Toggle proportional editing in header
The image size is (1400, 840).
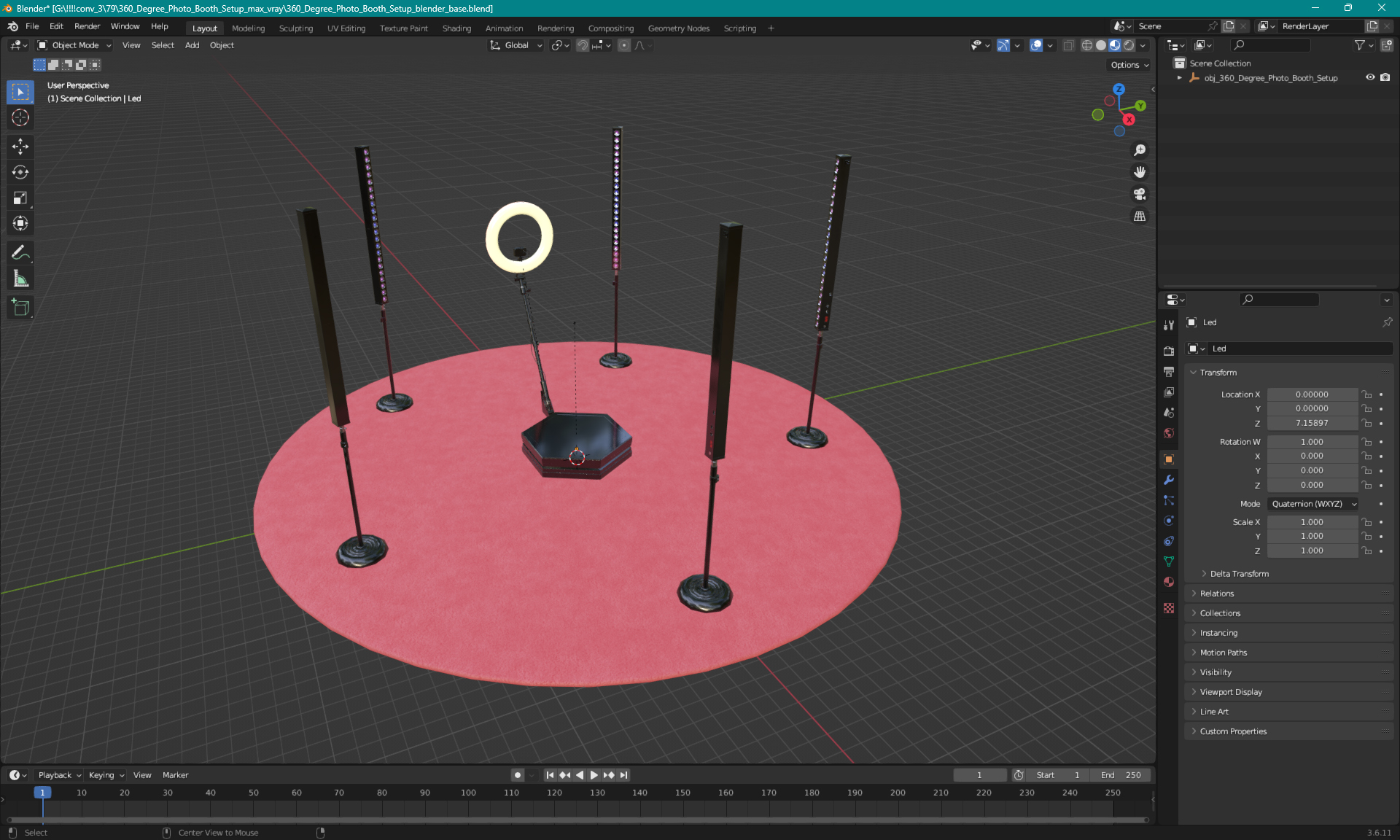point(624,45)
